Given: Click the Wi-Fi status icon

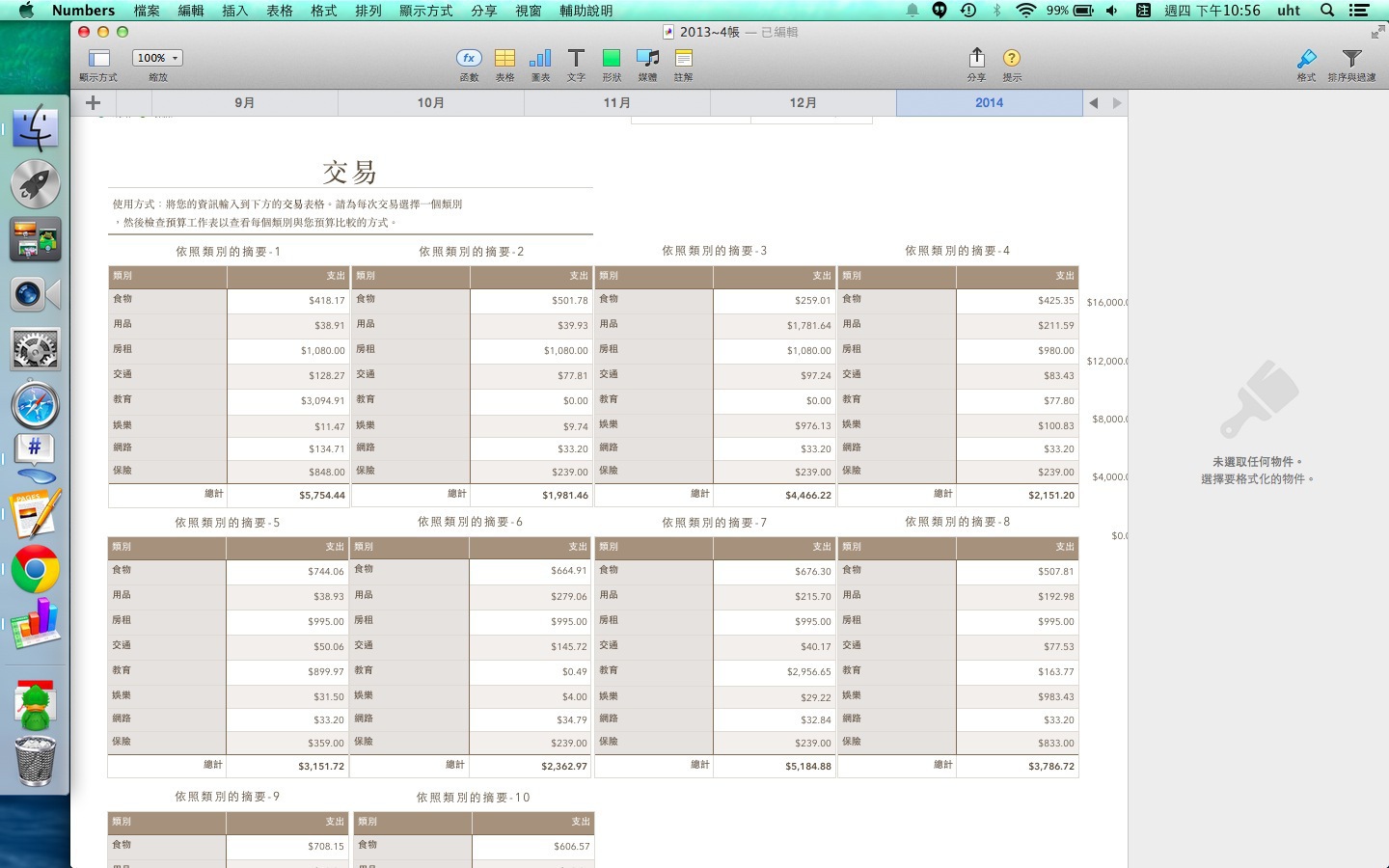Looking at the screenshot, I should [1026, 11].
